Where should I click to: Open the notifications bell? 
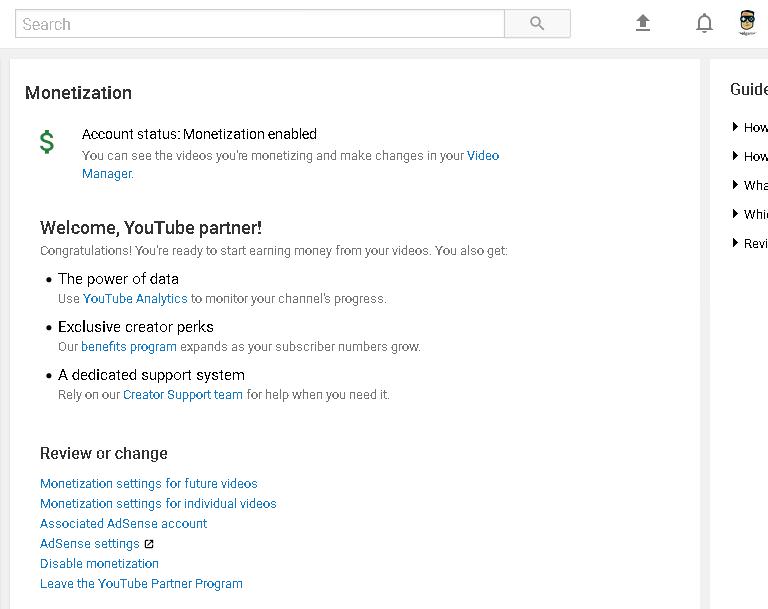click(704, 23)
